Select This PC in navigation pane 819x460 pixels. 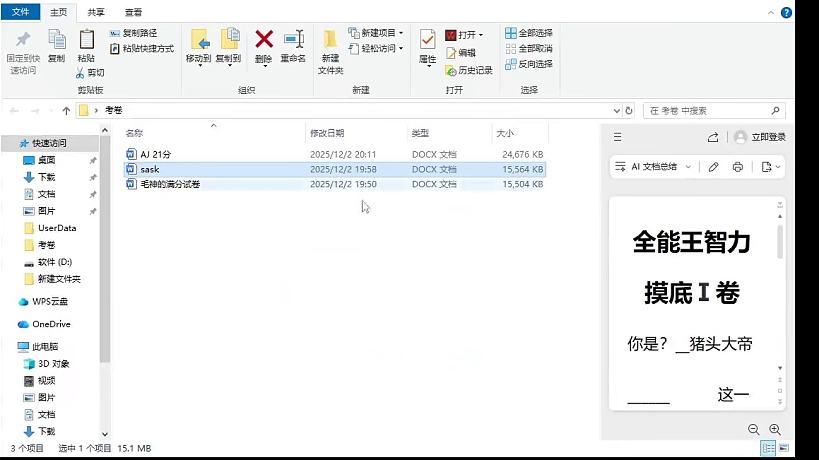(x=45, y=347)
